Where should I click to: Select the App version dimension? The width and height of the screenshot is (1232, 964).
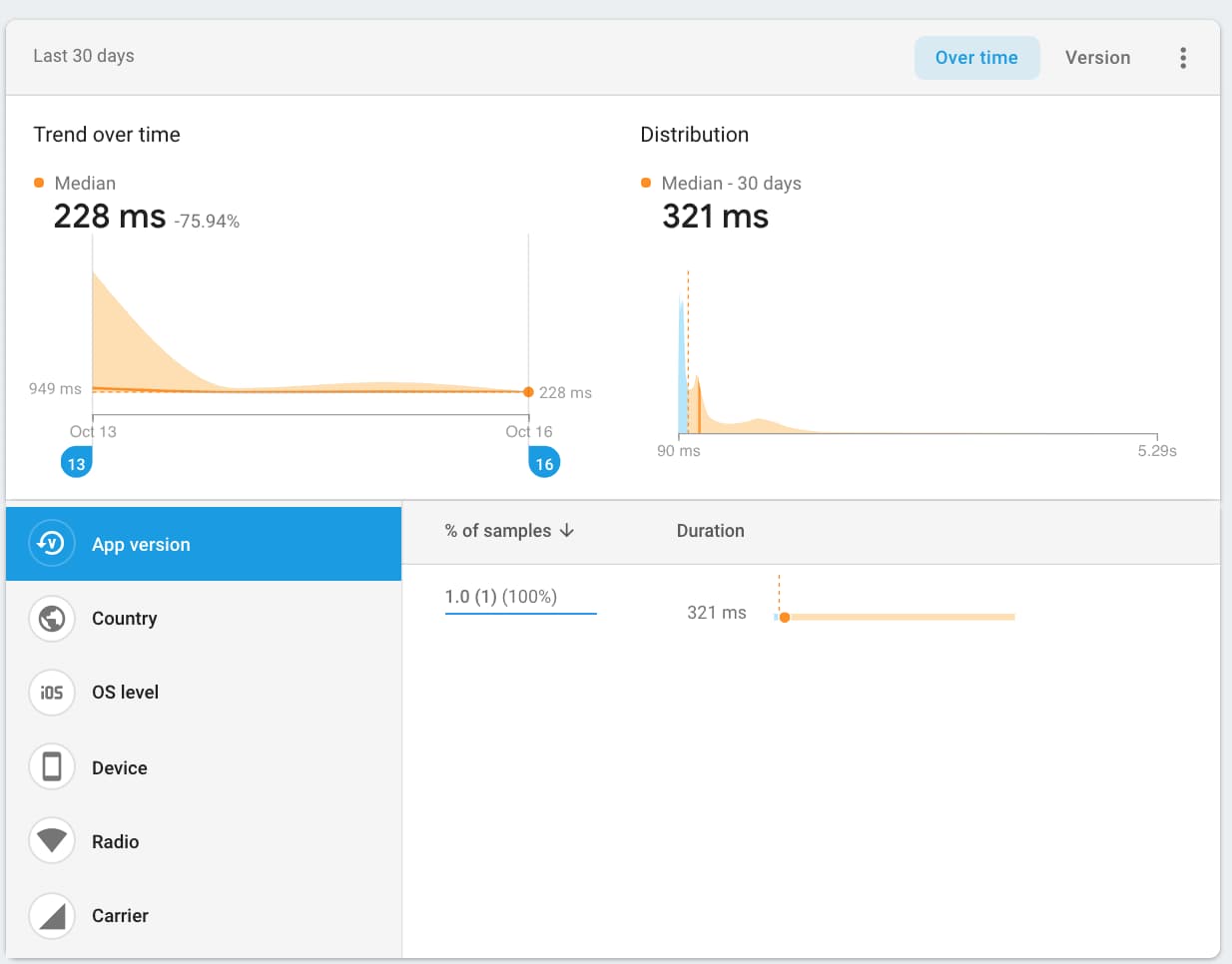pos(204,544)
